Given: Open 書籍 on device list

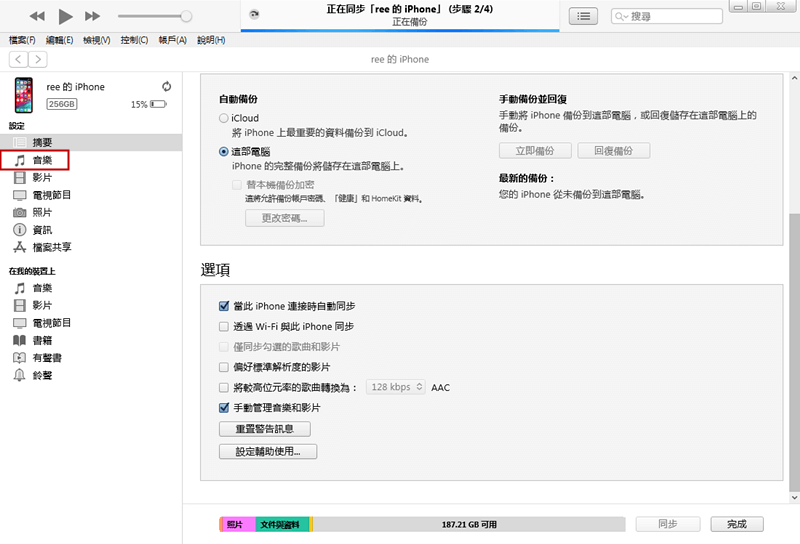Looking at the screenshot, I should click(91, 340).
